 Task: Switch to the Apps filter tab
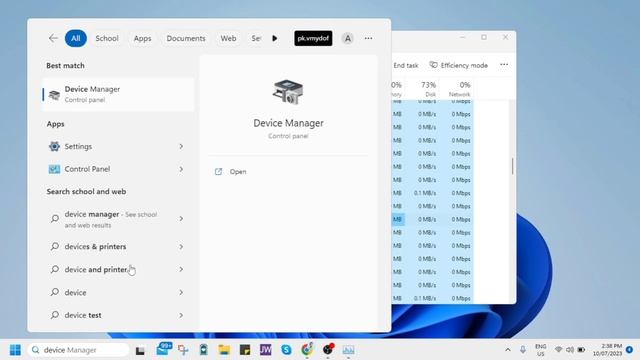click(142, 38)
